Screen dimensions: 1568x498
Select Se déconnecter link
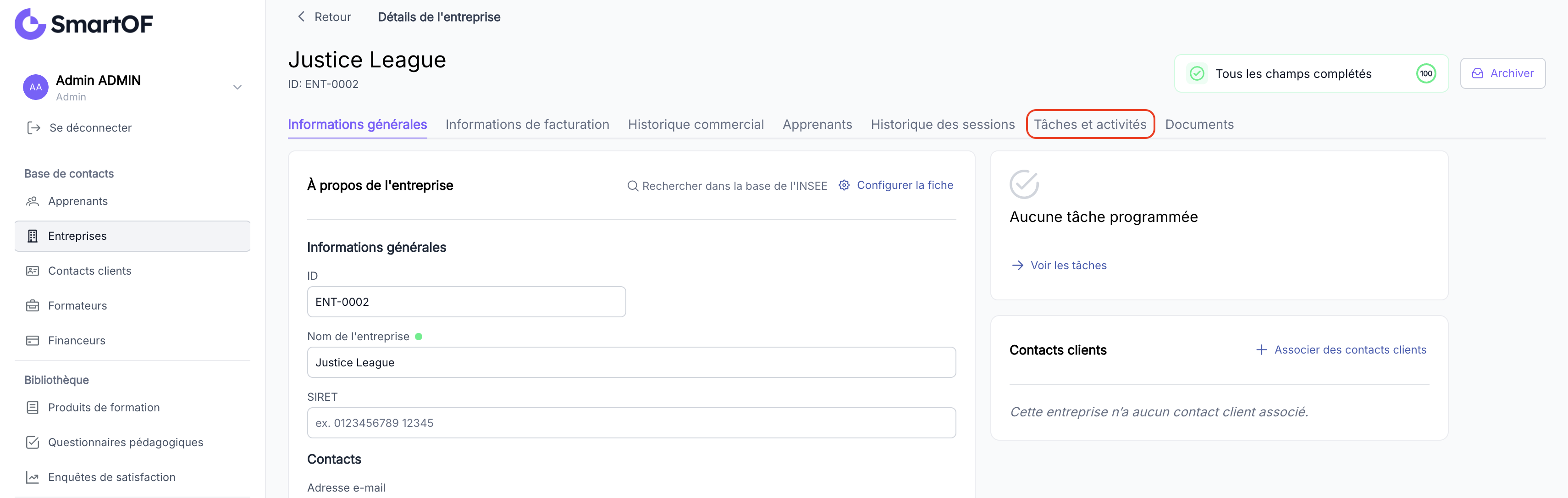90,128
